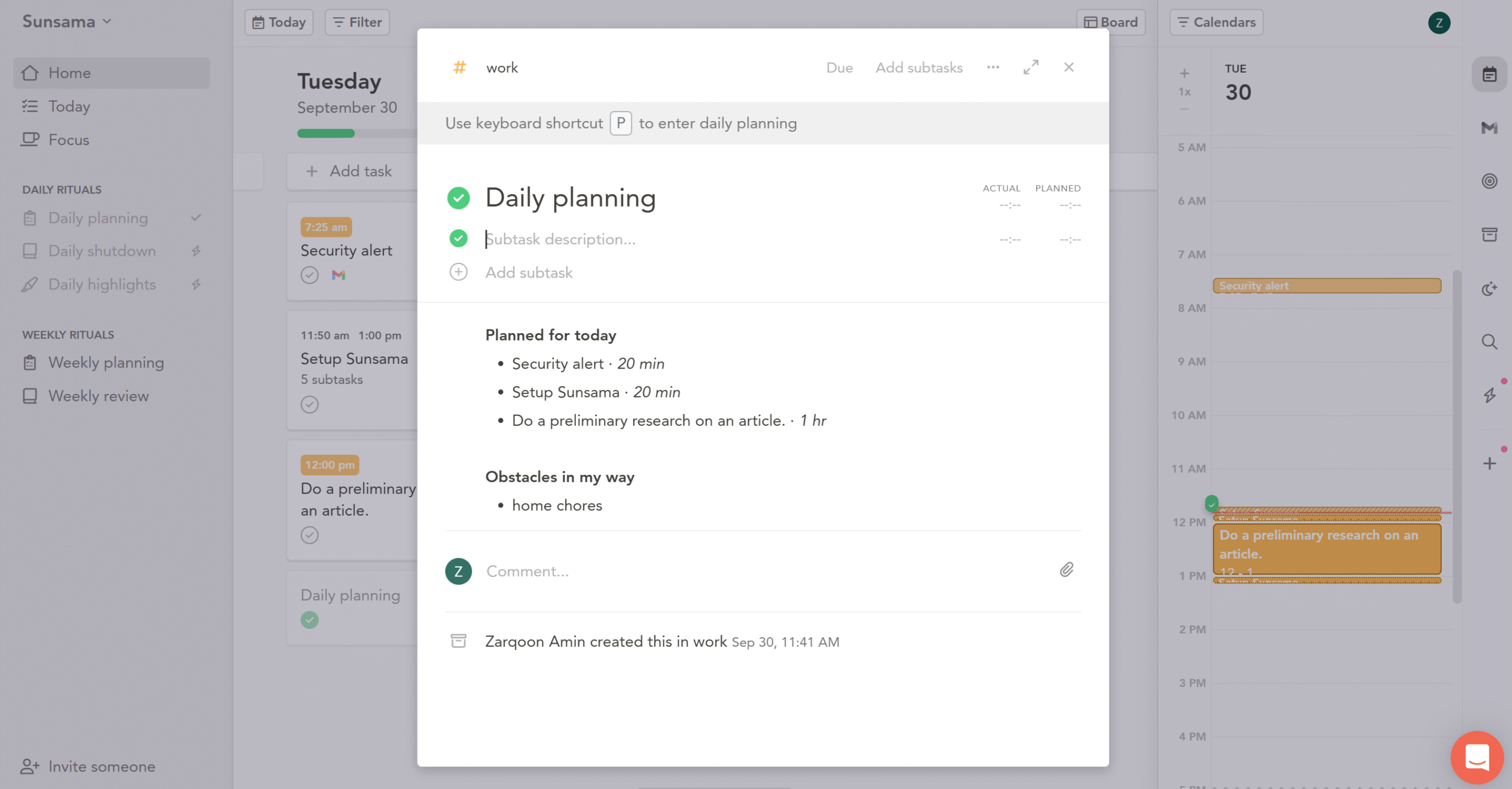Open the search magnifier icon

tap(1489, 342)
